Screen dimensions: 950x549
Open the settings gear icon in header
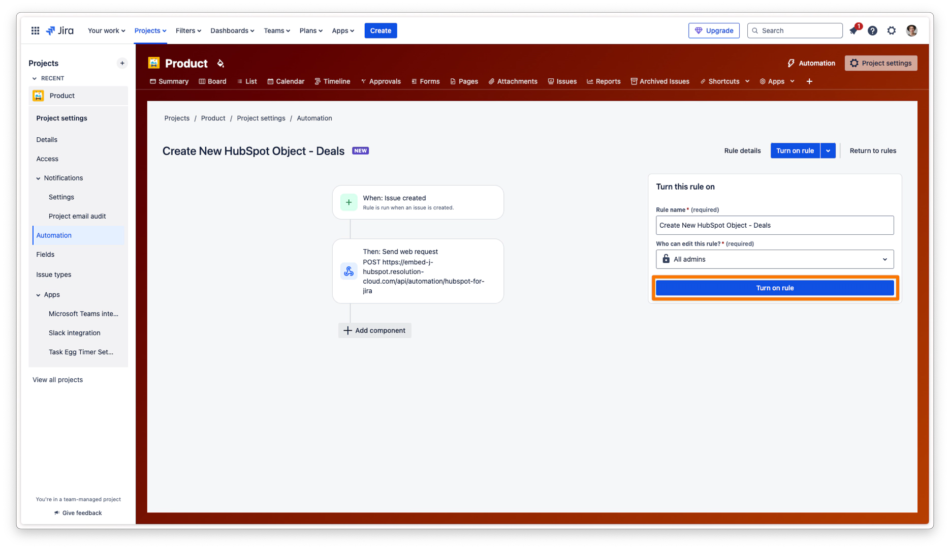click(891, 30)
